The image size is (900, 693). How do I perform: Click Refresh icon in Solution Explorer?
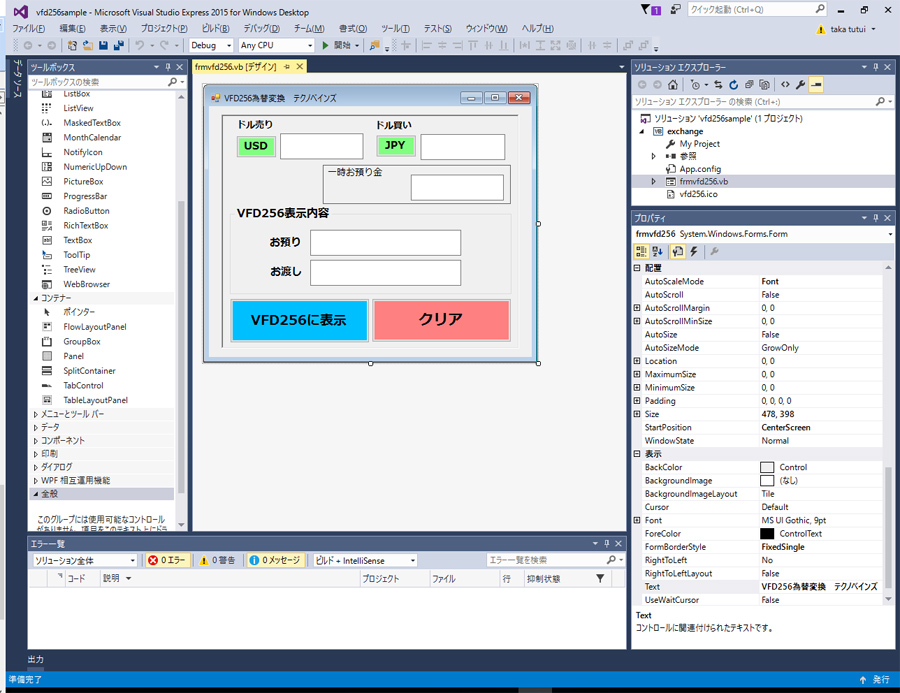(x=734, y=85)
